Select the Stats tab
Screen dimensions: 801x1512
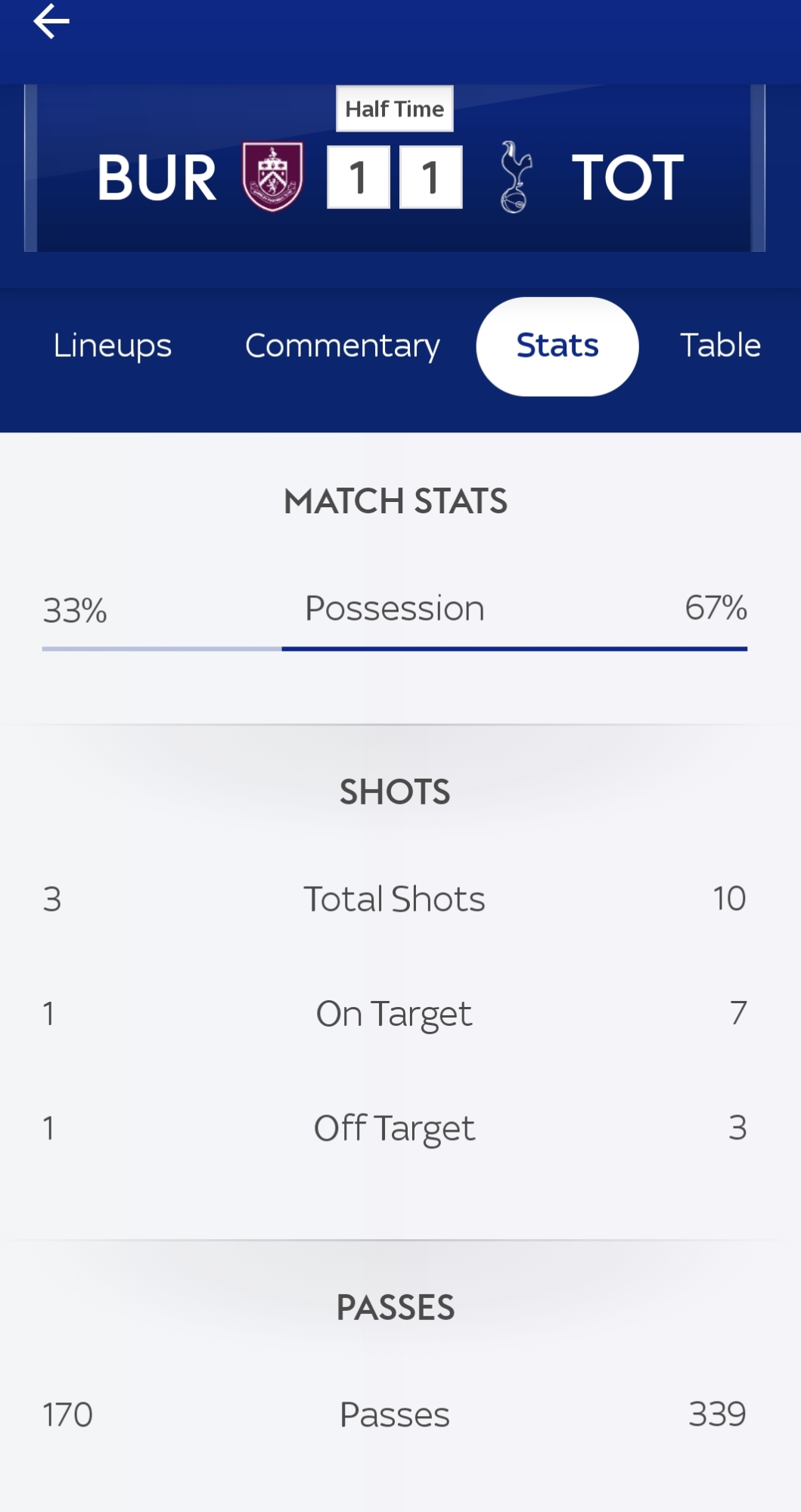pyautogui.click(x=557, y=346)
